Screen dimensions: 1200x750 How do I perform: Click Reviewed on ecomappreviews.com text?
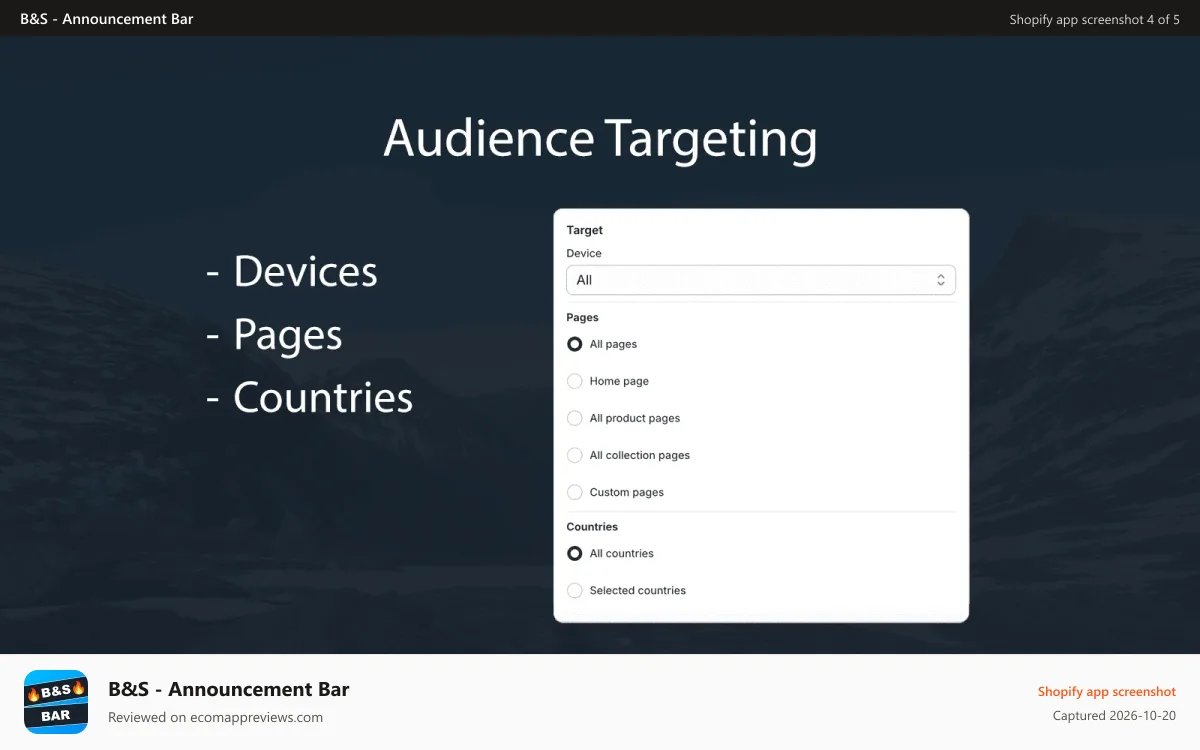[x=215, y=717]
